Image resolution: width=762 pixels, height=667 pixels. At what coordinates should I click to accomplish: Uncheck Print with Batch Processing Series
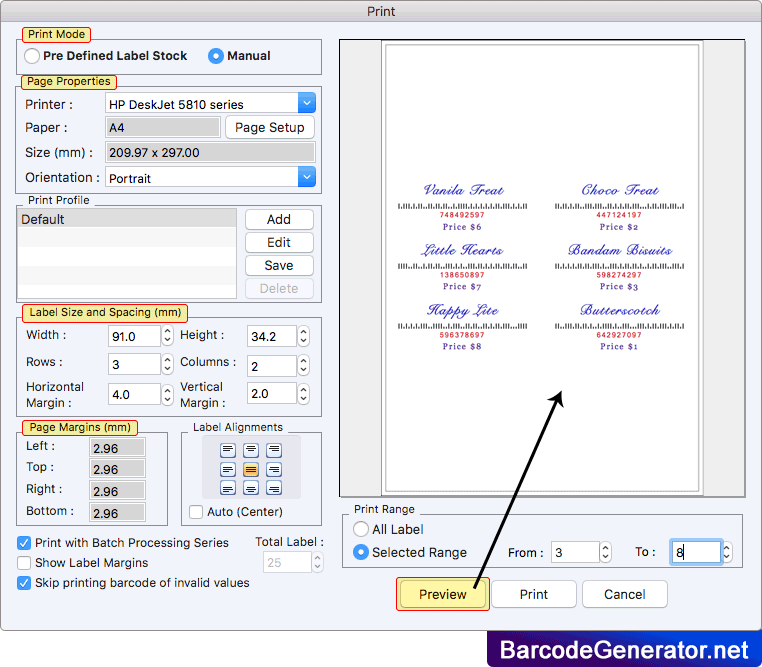[x=24, y=543]
